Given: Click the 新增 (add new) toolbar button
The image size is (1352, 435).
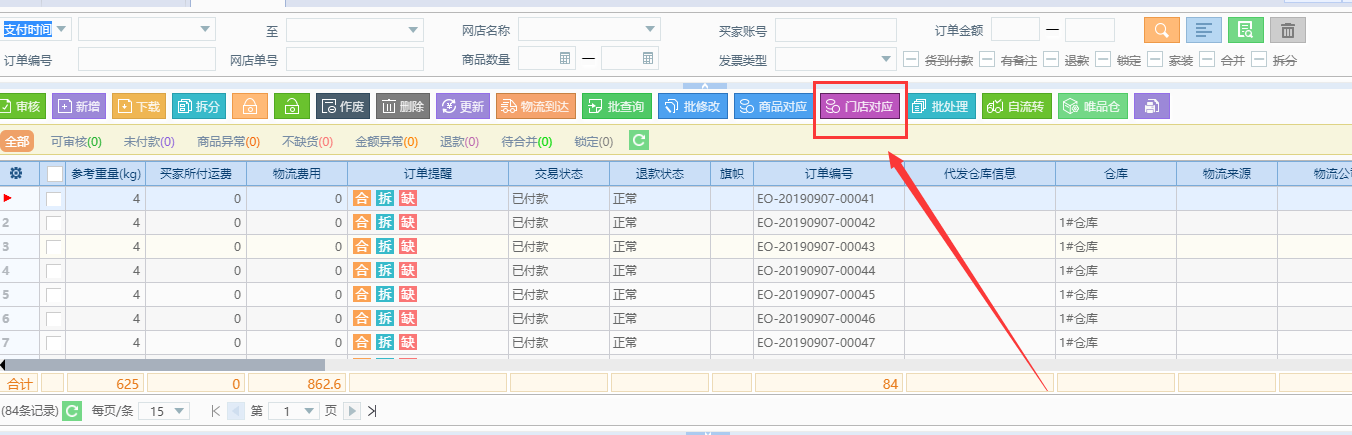Looking at the screenshot, I should click(79, 106).
